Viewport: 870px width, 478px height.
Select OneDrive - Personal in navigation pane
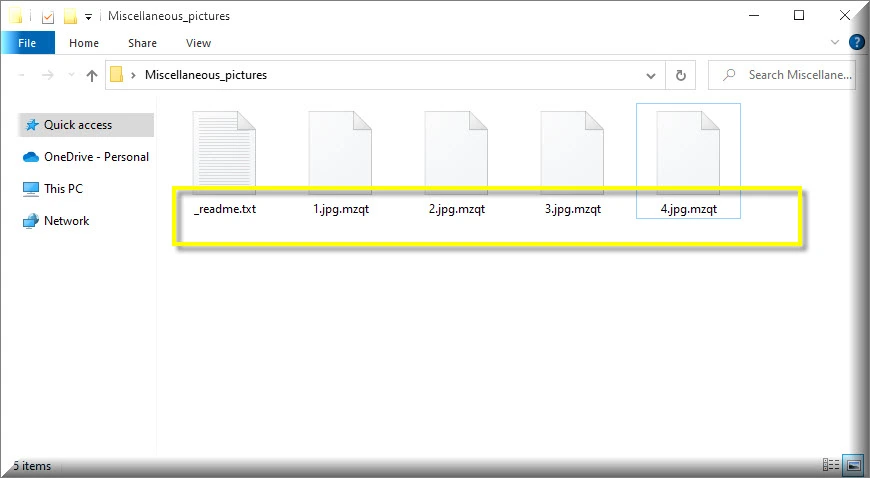pos(85,157)
